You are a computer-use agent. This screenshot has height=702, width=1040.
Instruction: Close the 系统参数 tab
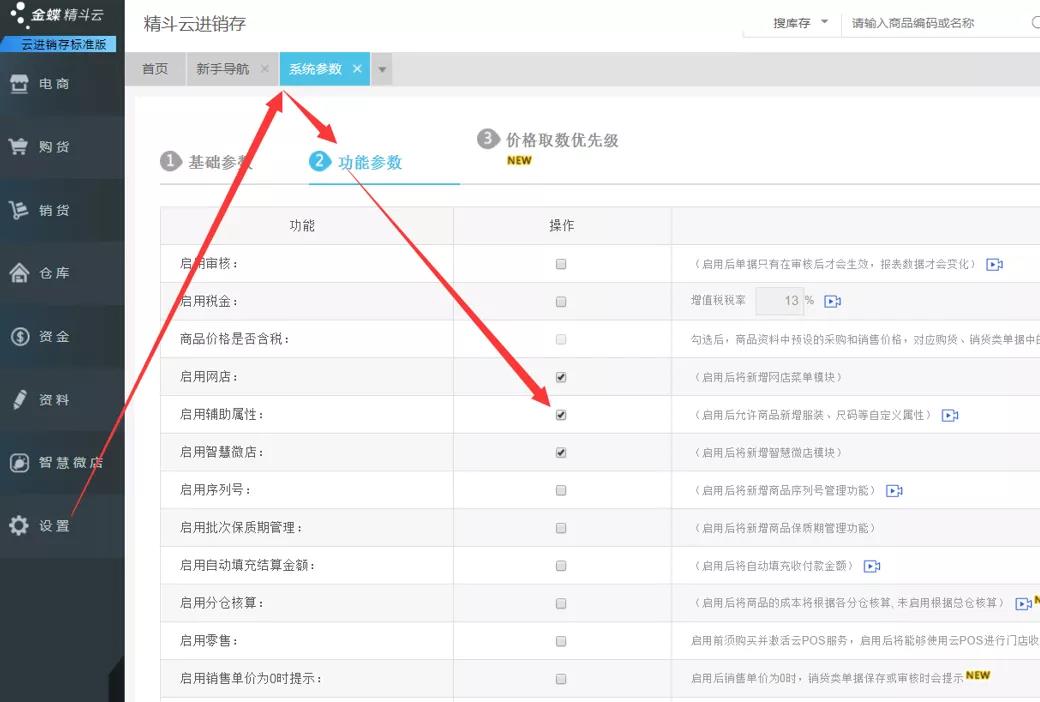[357, 68]
